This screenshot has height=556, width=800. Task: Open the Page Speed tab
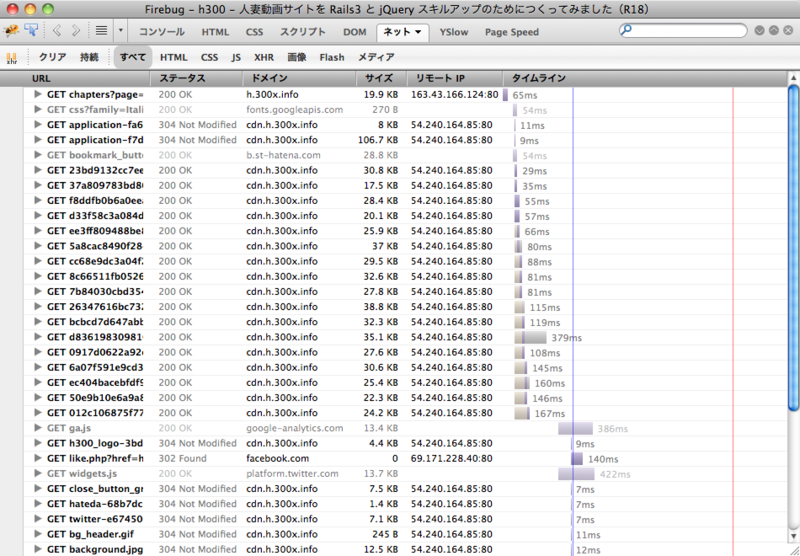coord(512,32)
